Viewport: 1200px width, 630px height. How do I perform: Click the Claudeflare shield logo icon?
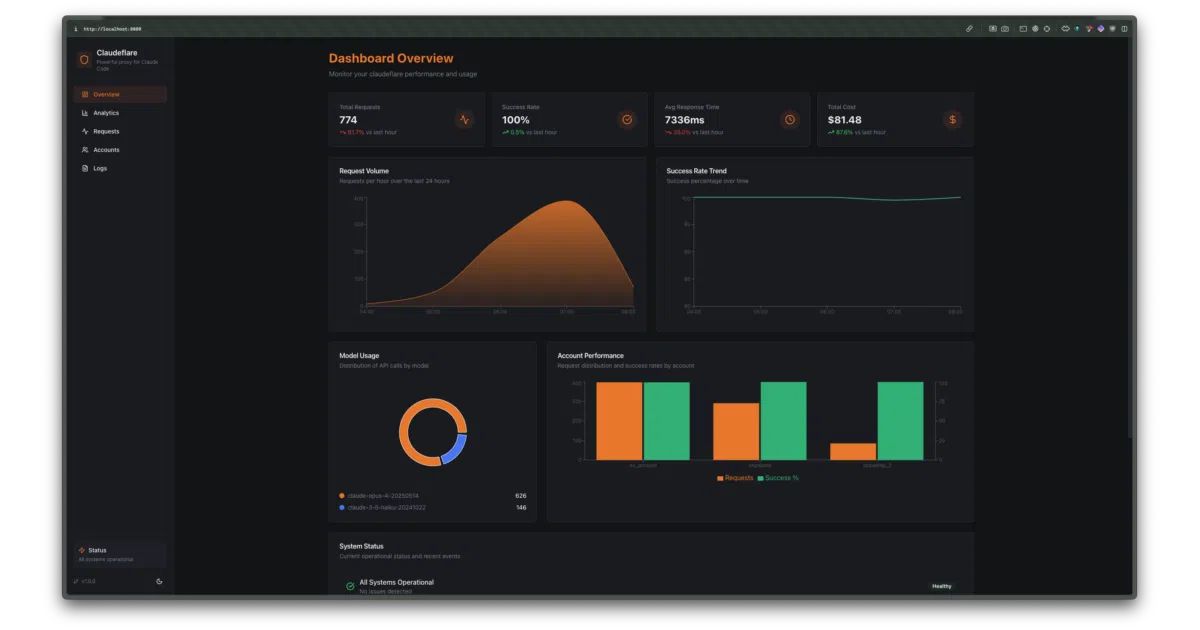[84, 60]
